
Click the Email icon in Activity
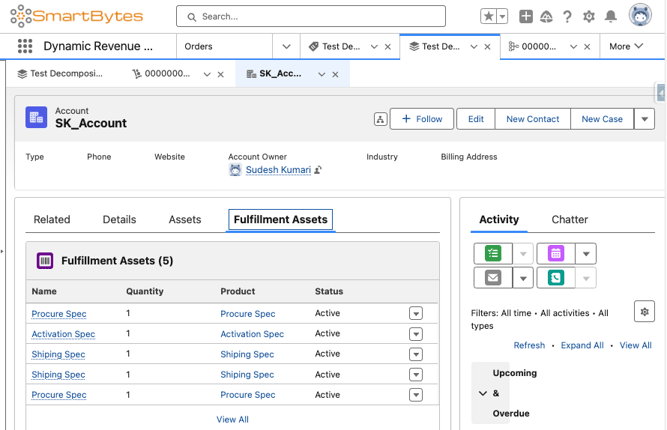pos(493,278)
